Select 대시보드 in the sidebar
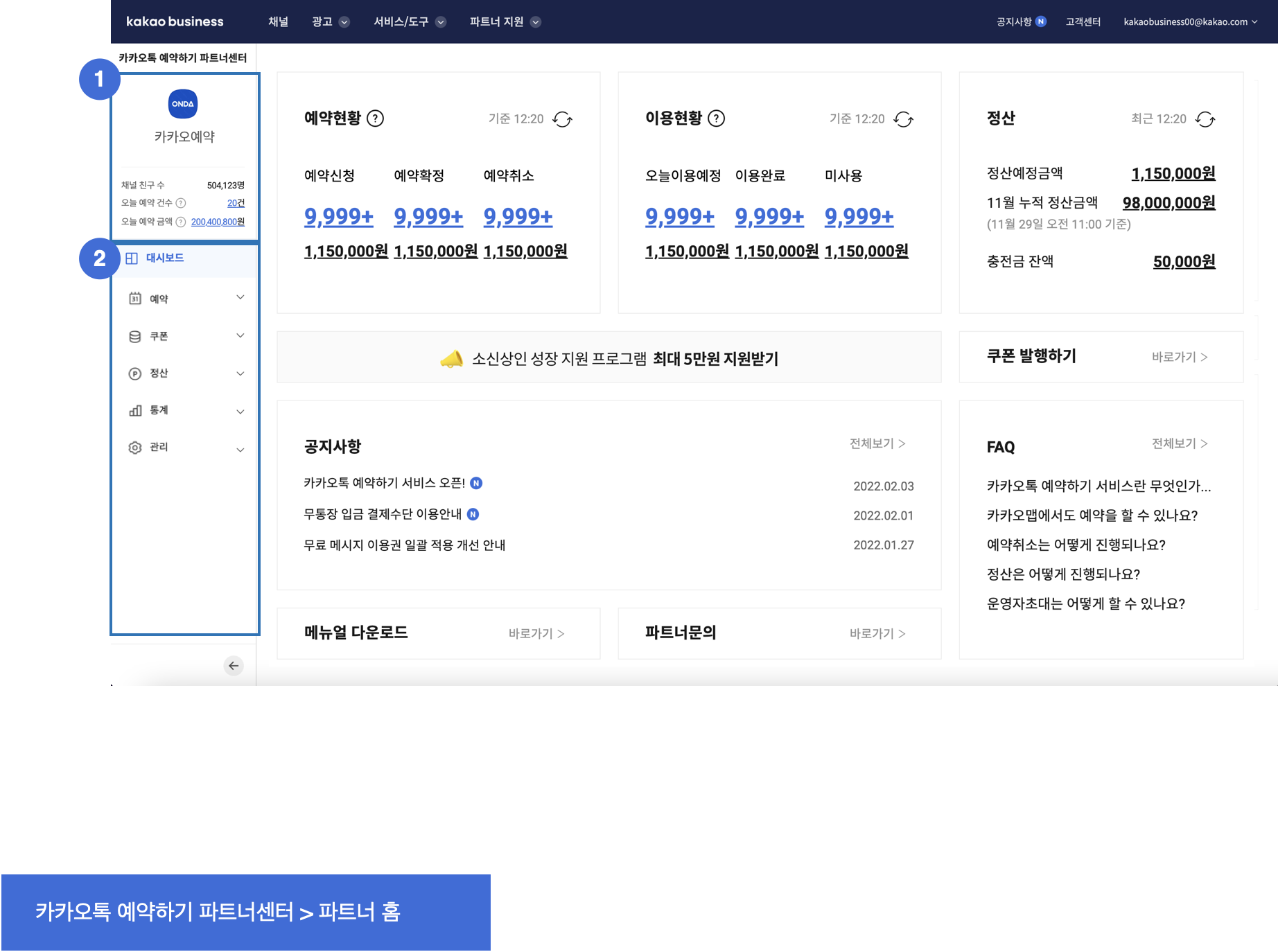This screenshot has width=1278, height=952. tap(165, 258)
